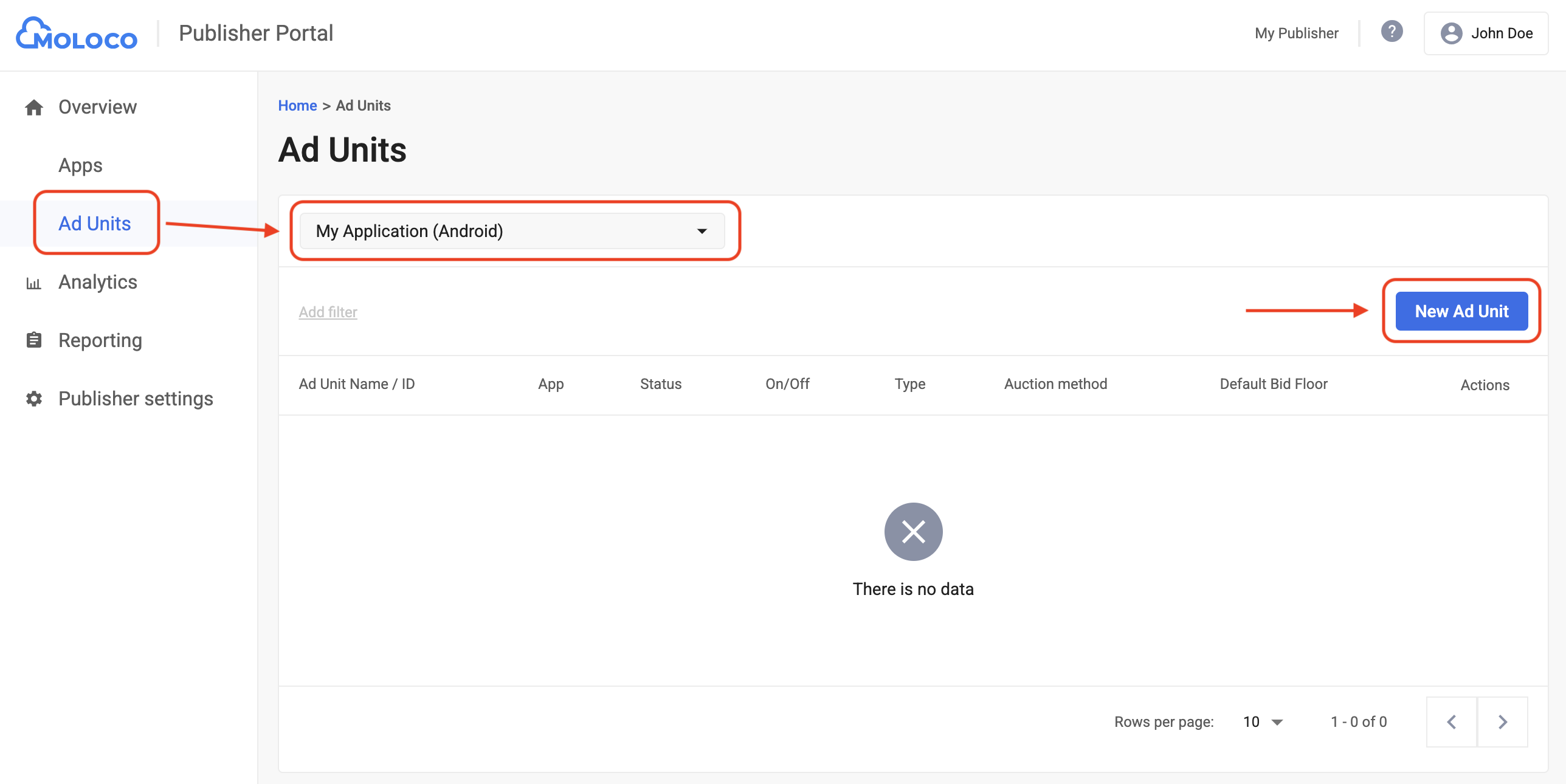Click the John Doe avatar icon
This screenshot has height=784, width=1566.
tap(1451, 33)
